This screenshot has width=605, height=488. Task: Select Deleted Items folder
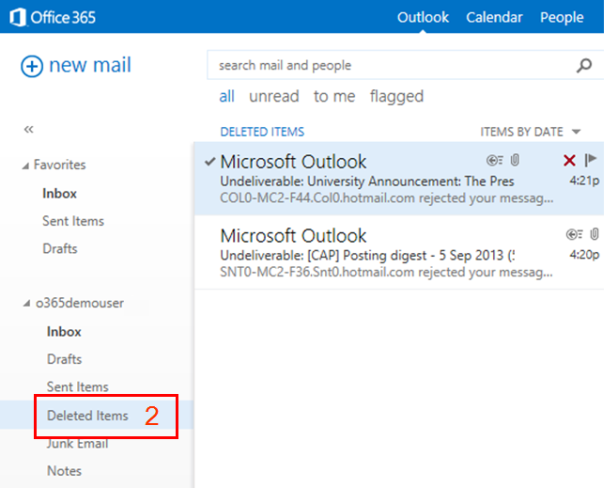pos(87,415)
